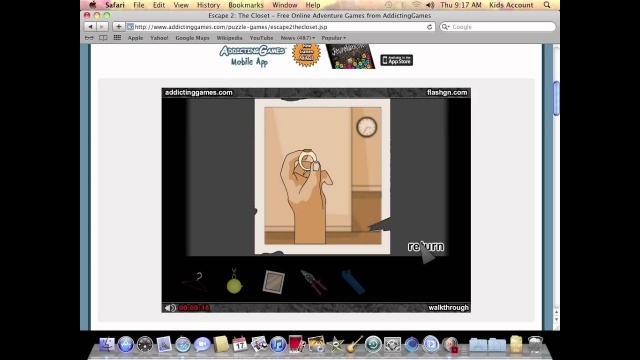The height and width of the screenshot is (360, 640).
Task: Click the orange badge in banner
Action: 306,55
